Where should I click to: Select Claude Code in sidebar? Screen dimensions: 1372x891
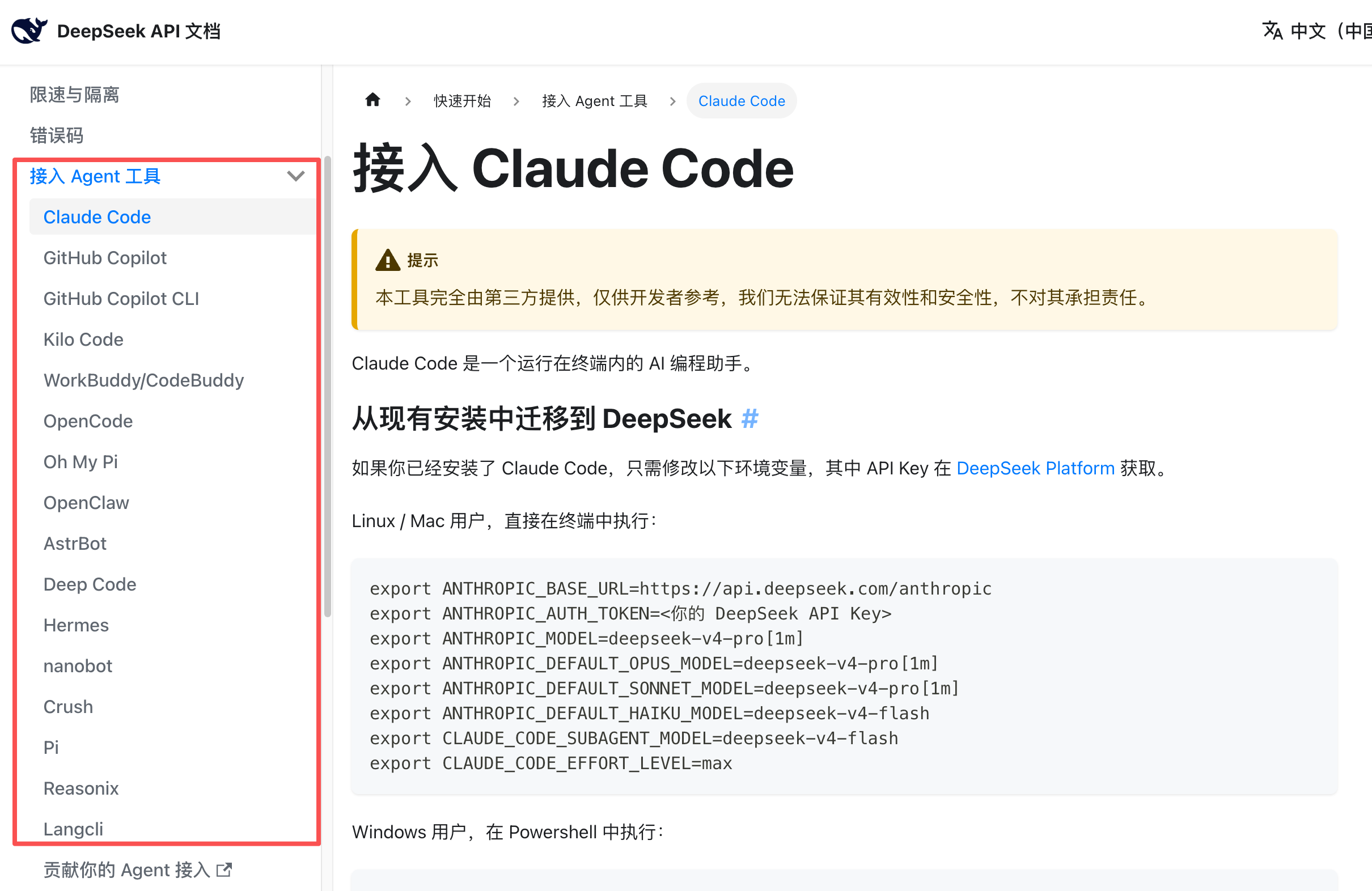tap(173, 217)
